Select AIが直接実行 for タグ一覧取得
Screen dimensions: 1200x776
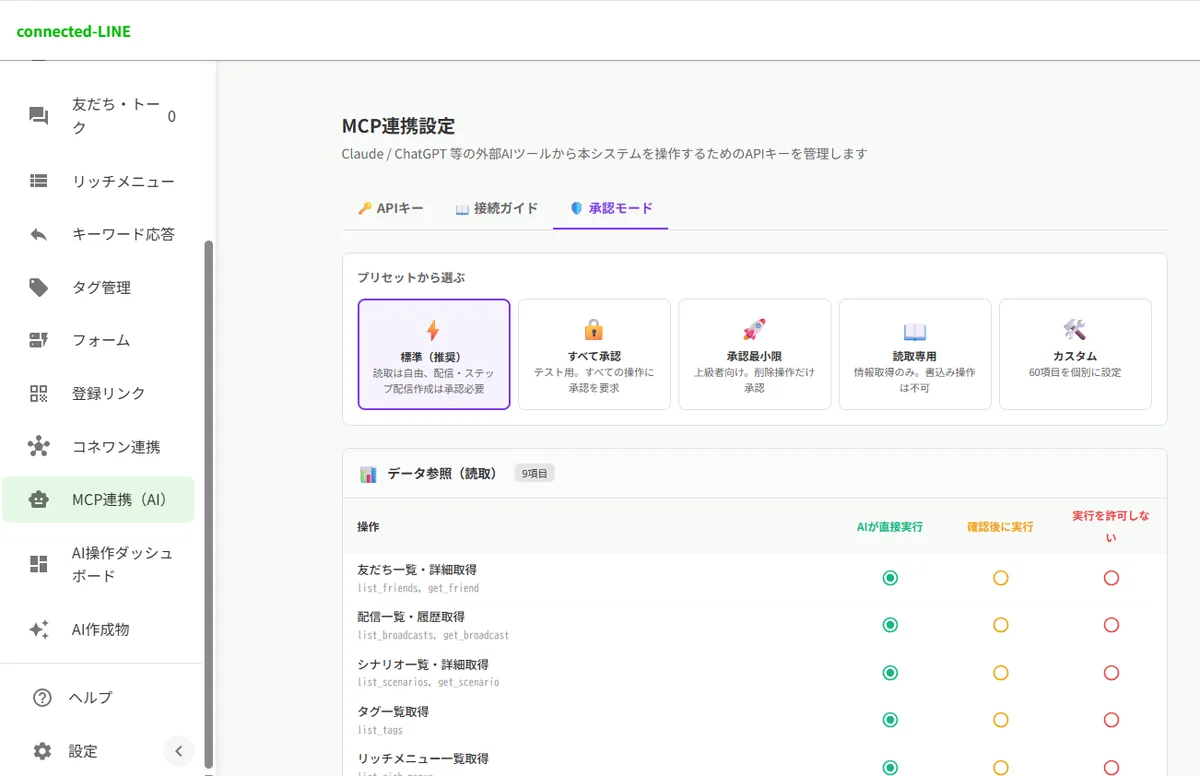click(x=890, y=720)
